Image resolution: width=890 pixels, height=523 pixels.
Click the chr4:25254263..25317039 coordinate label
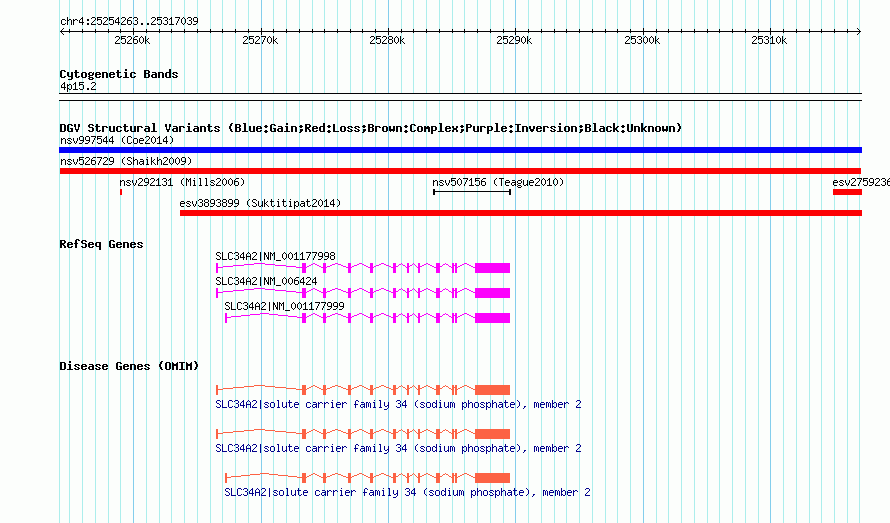tap(129, 22)
